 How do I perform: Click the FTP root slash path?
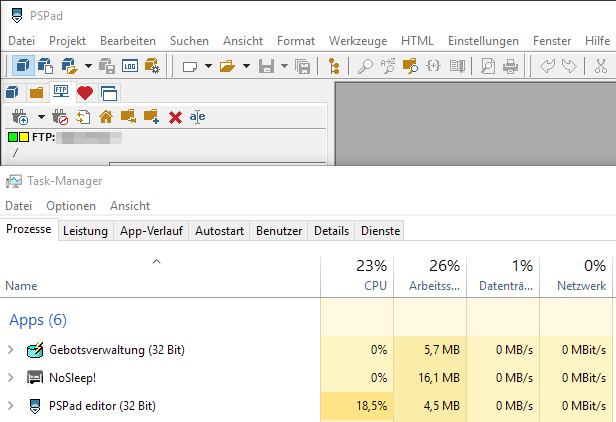pyautogui.click(x=15, y=152)
